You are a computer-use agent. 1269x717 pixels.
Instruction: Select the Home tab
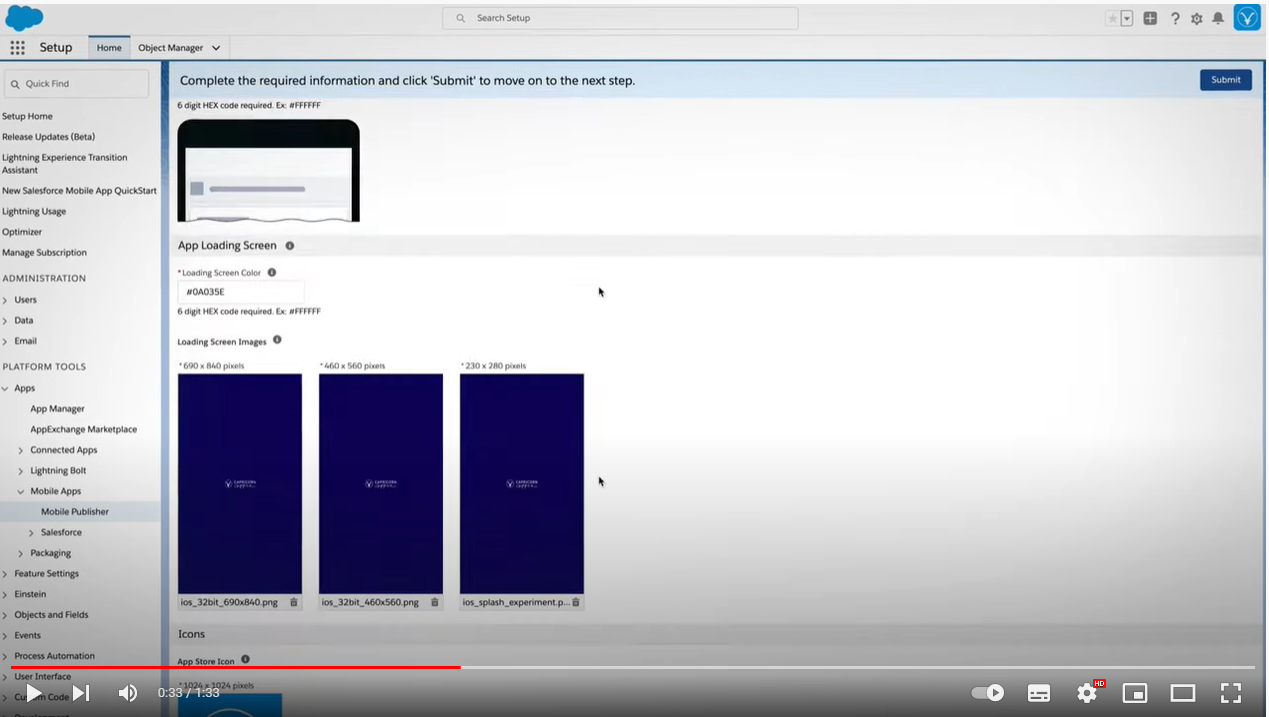click(109, 48)
